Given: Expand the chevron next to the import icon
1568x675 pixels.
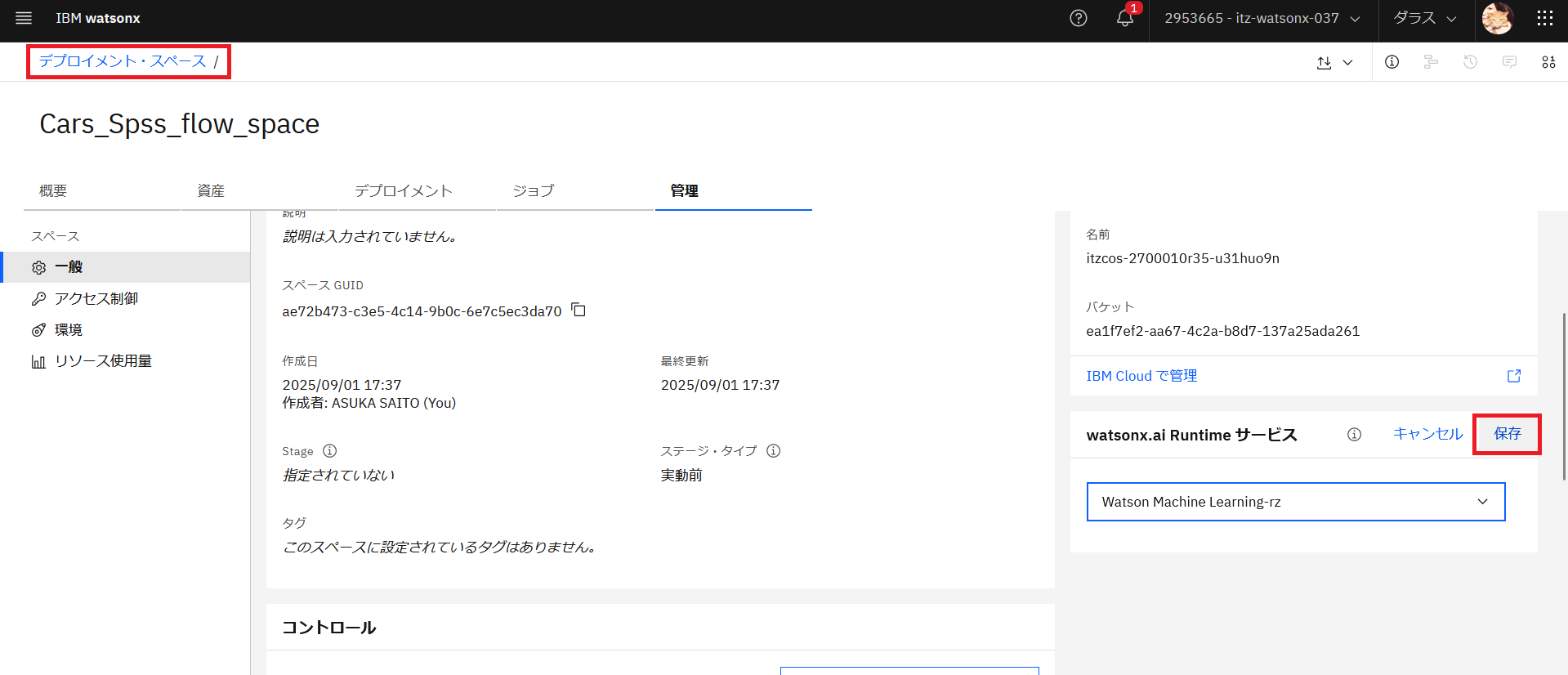Looking at the screenshot, I should click(x=1348, y=62).
